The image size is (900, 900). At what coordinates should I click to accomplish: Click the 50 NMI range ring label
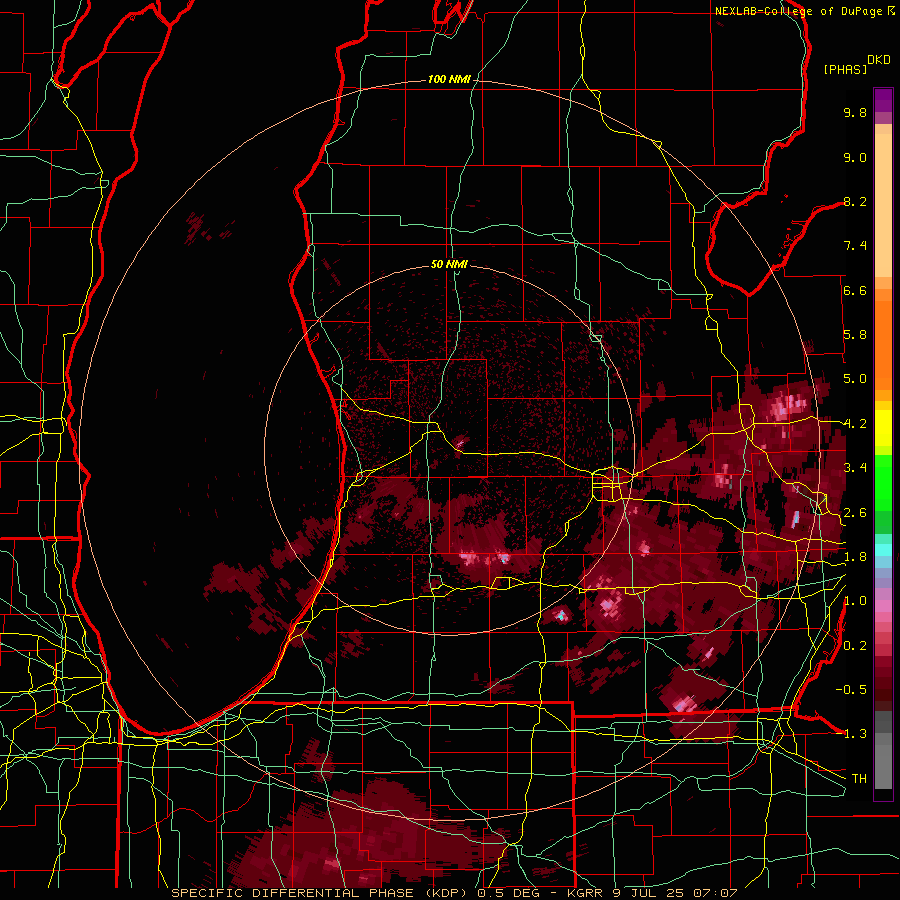449,264
